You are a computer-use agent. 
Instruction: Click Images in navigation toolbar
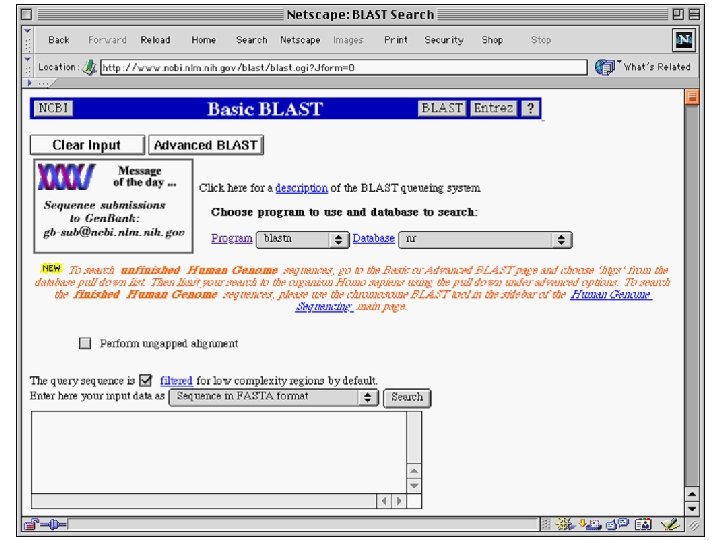pos(348,40)
